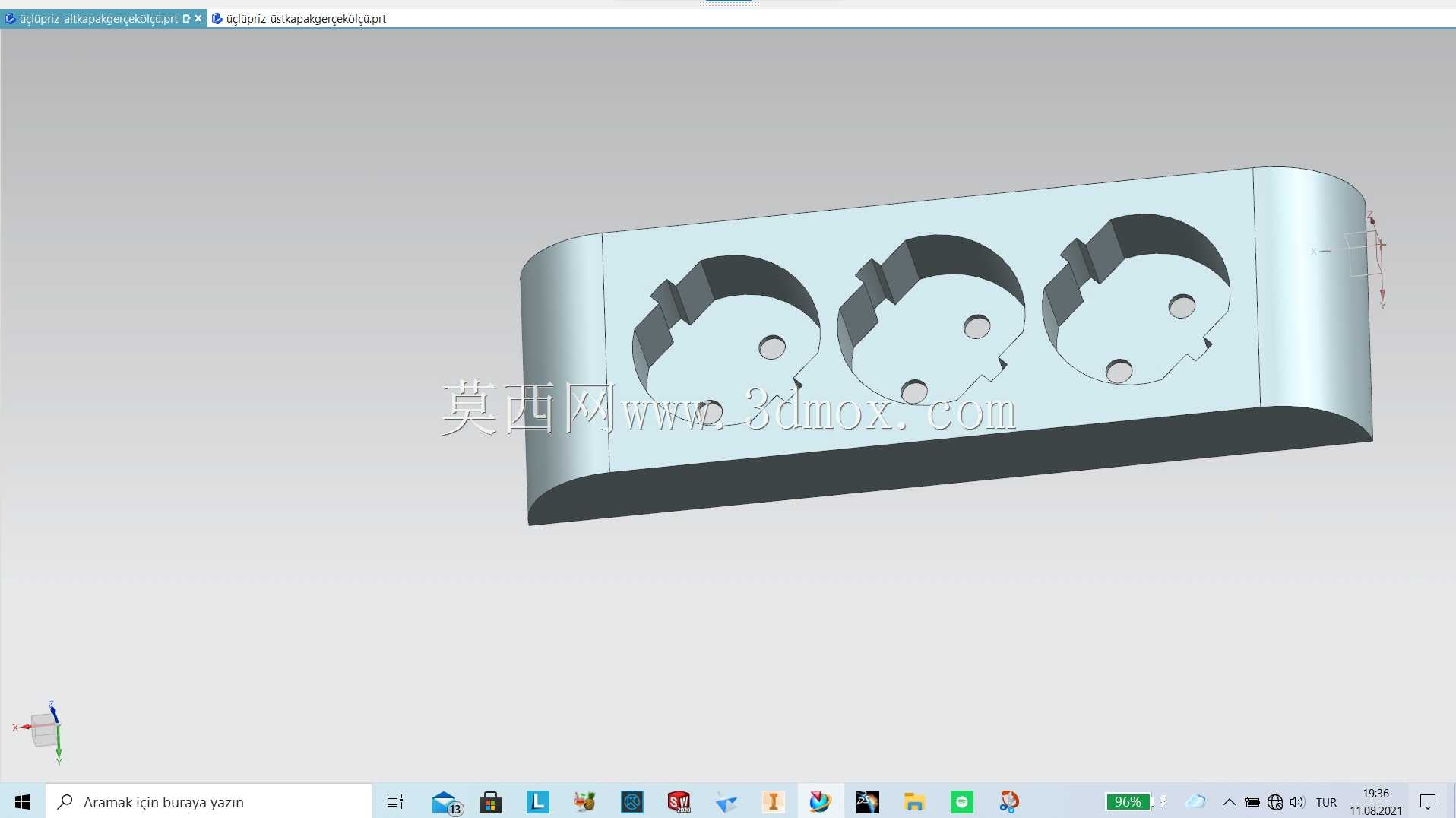Expand the hidden system tray icons
The width and height of the screenshot is (1456, 818).
(x=1229, y=801)
